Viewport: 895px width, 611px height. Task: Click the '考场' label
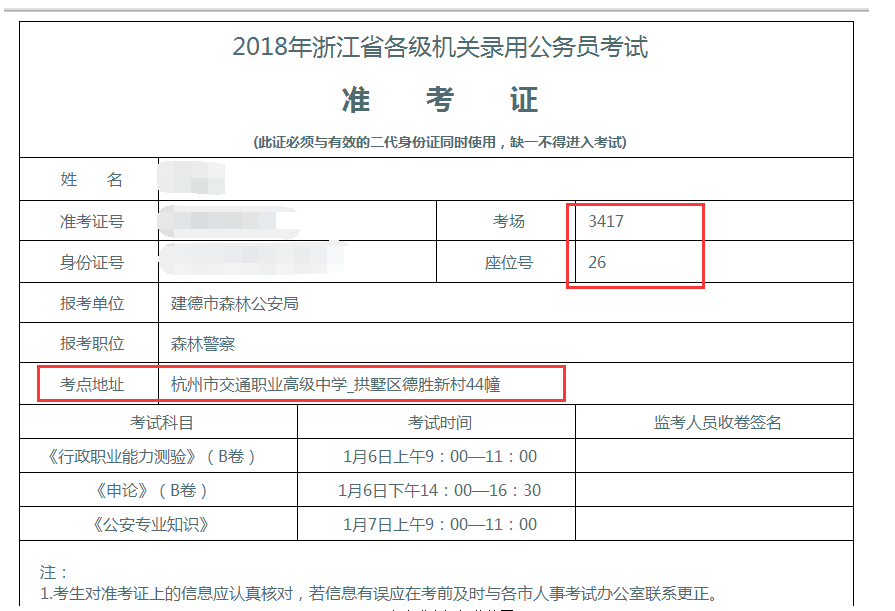click(509, 221)
